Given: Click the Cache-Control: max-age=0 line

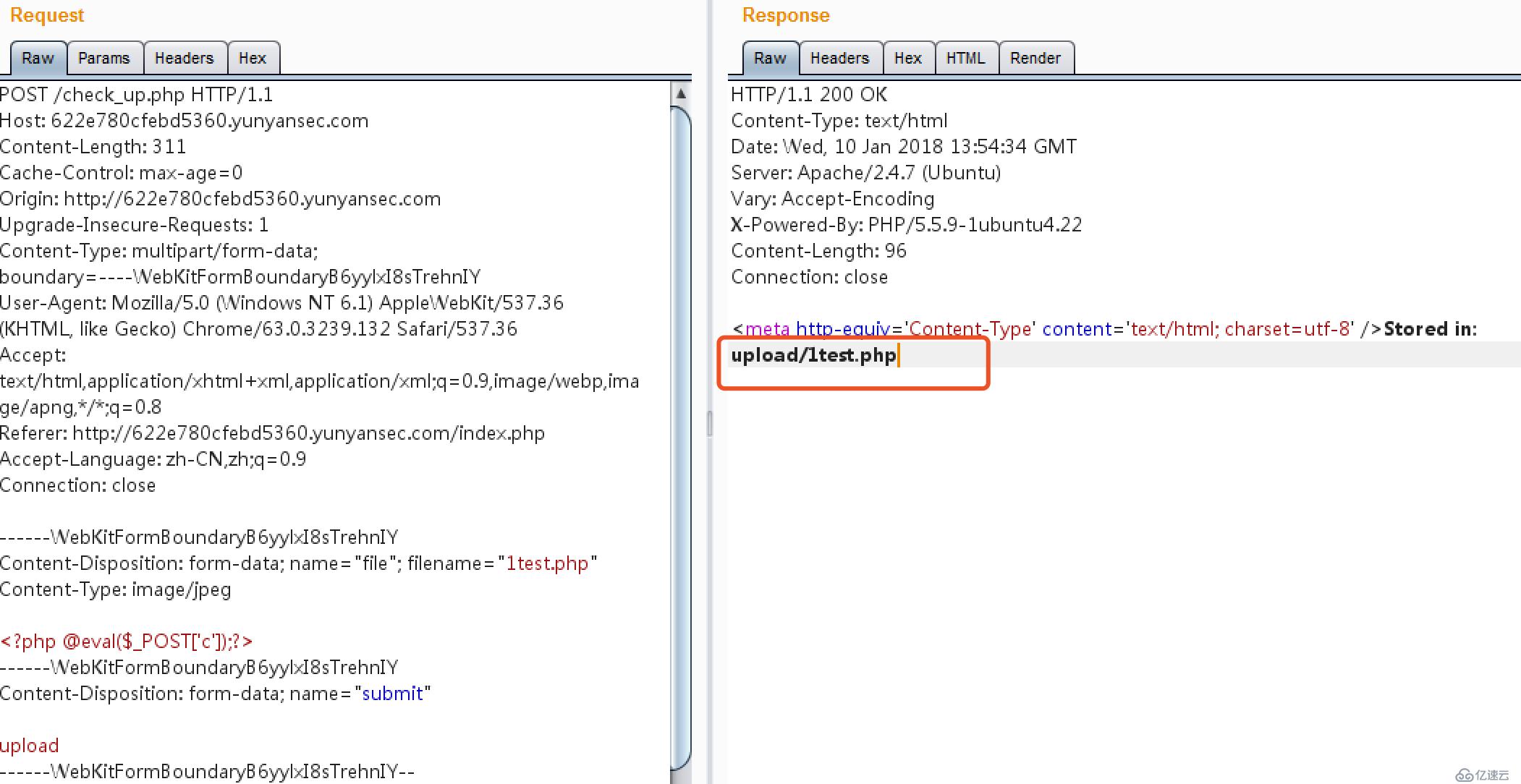Looking at the screenshot, I should [x=122, y=173].
